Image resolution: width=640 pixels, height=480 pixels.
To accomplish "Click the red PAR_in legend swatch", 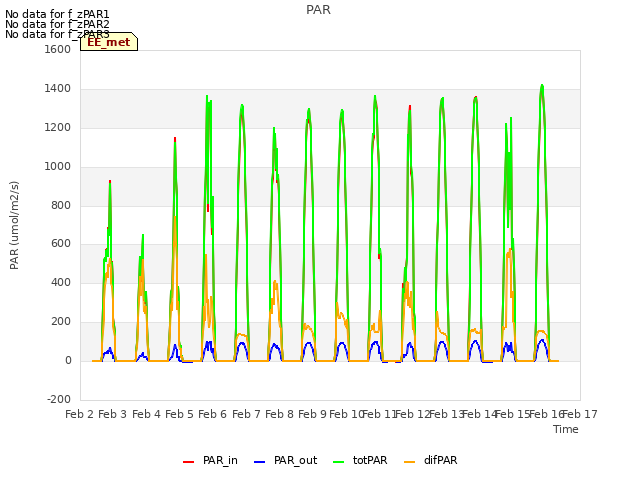I will click(188, 462).
